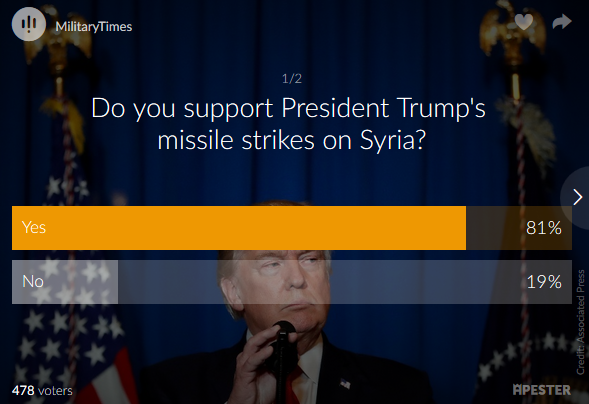Open the MilitaryTimes publisher name link

tap(94, 26)
